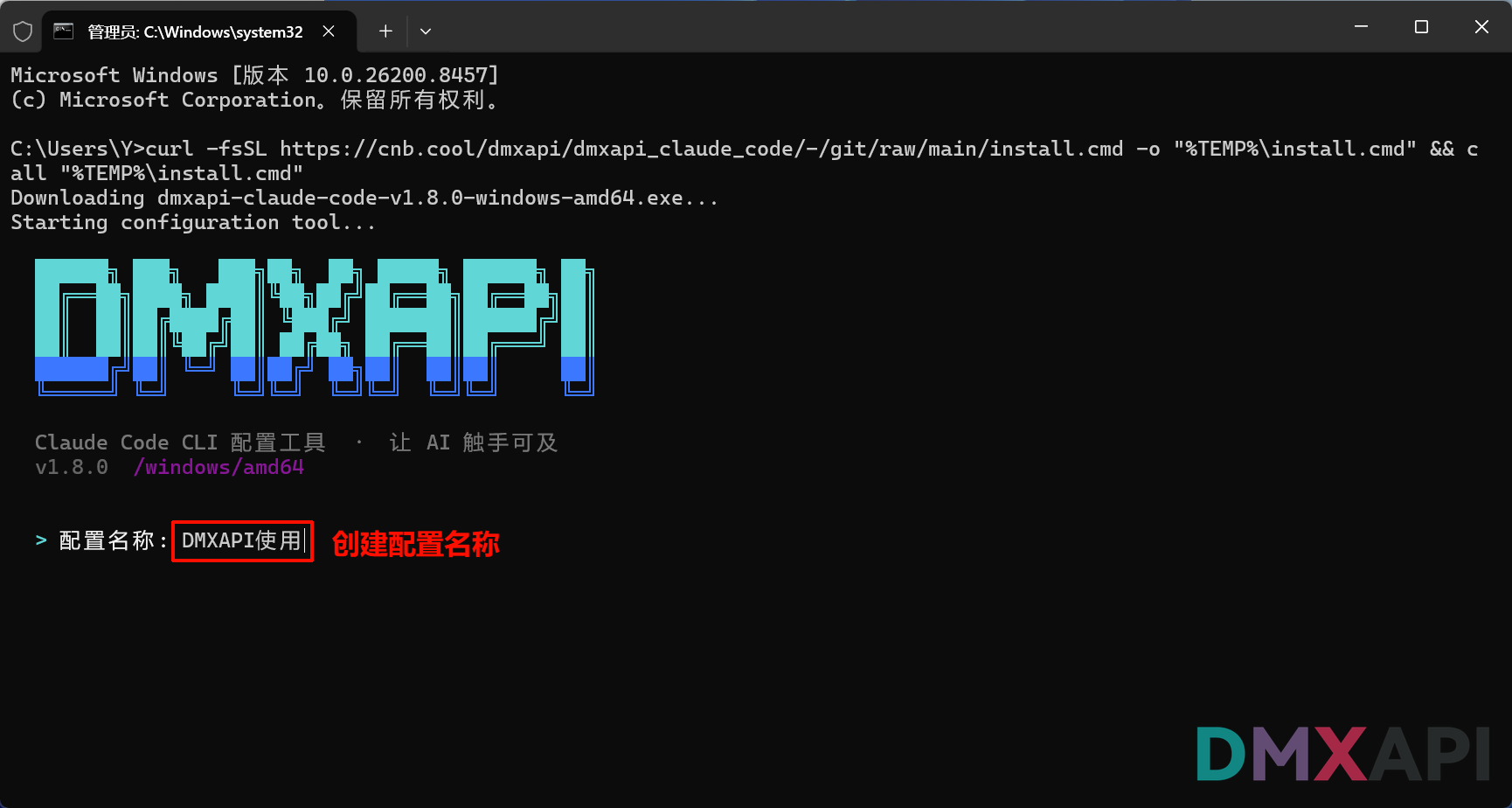Maximize the terminal window
This screenshot has height=808, width=1512.
pyautogui.click(x=1421, y=27)
